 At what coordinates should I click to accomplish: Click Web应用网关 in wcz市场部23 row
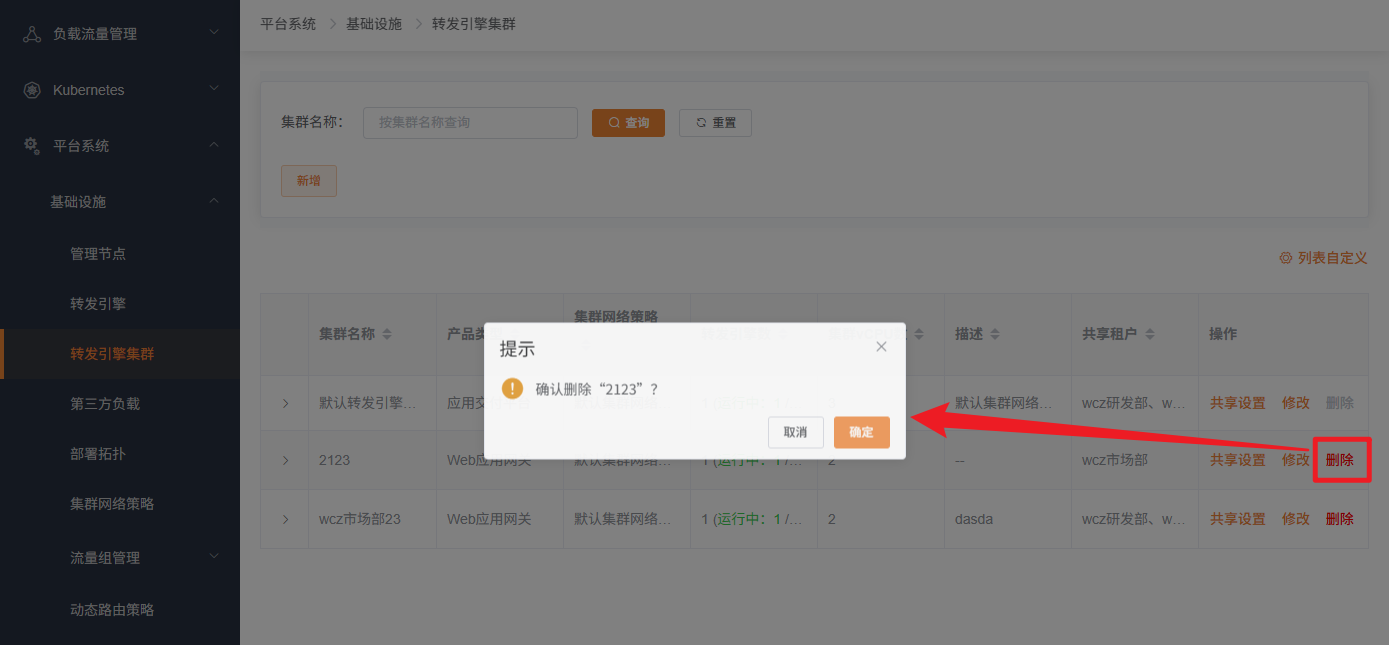coord(489,519)
